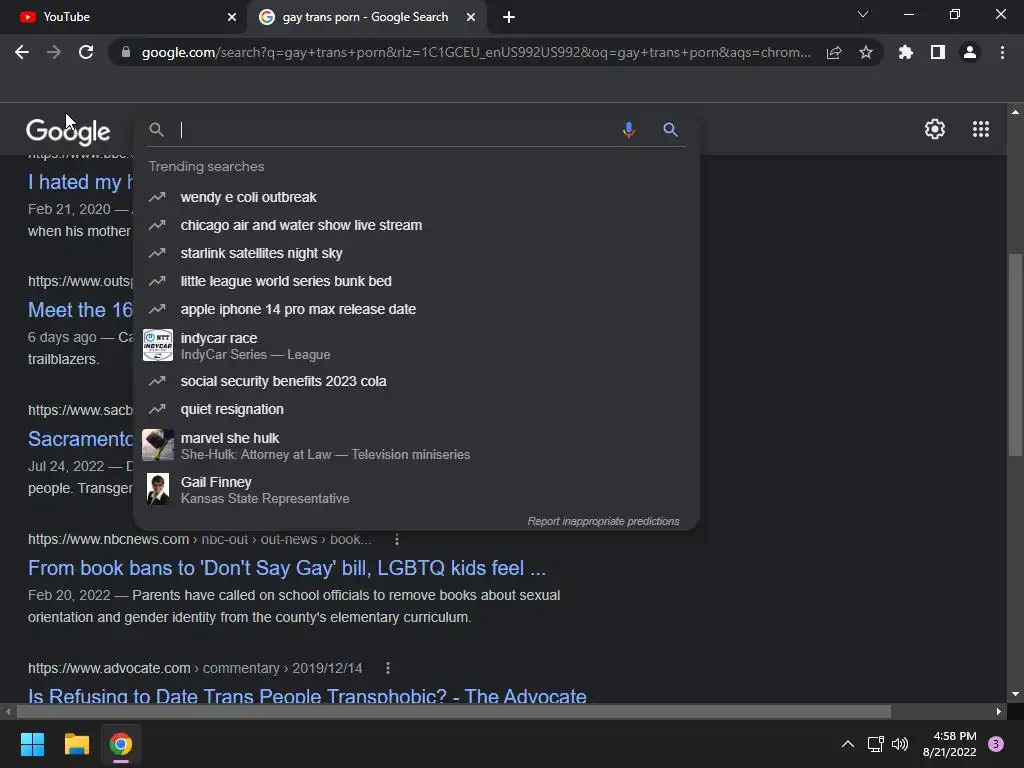Open the Google apps grid

click(981, 129)
